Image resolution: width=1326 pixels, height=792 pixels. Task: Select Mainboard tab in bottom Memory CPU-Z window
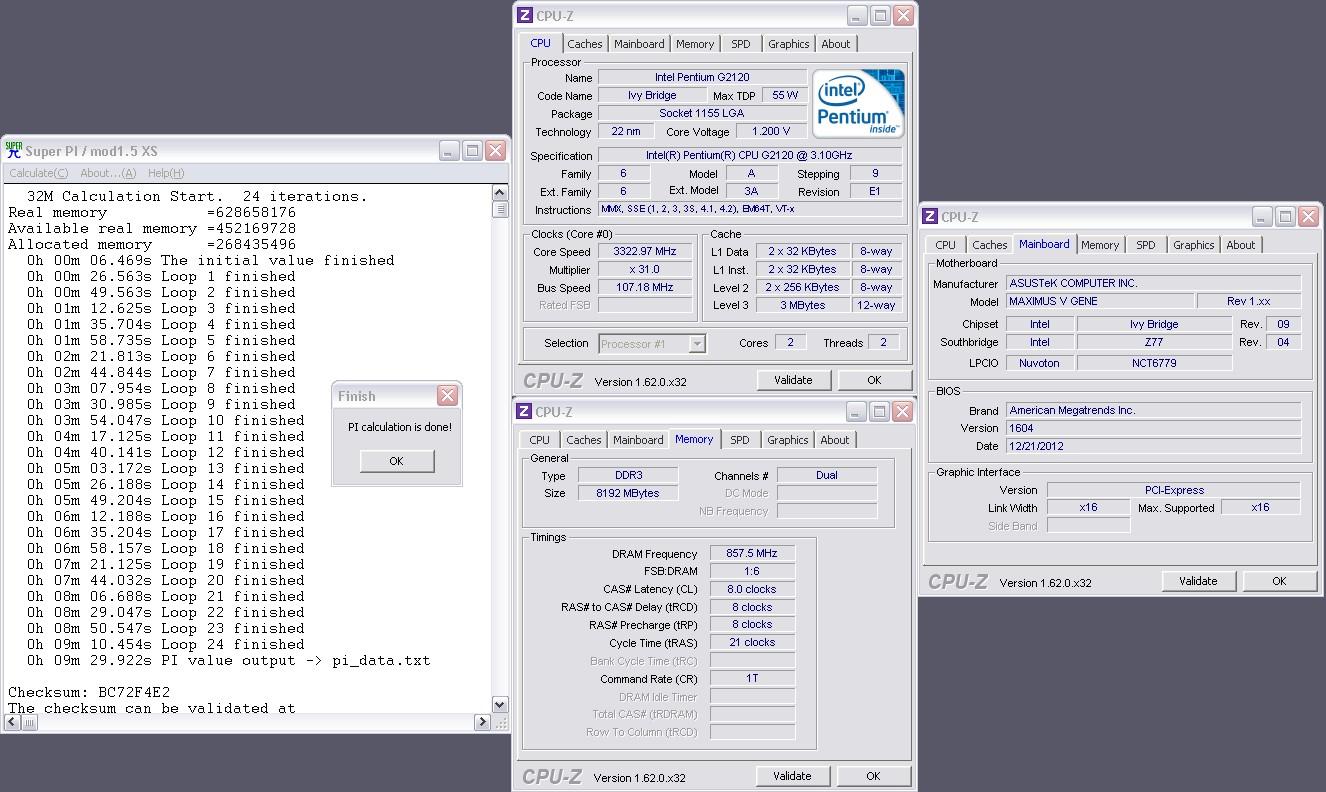pyautogui.click(x=638, y=440)
